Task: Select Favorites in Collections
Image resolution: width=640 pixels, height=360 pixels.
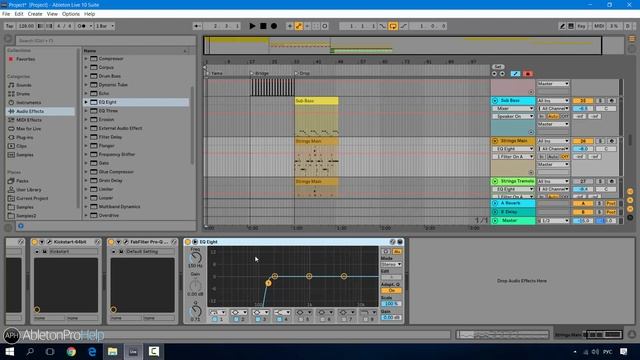Action: coord(25,59)
